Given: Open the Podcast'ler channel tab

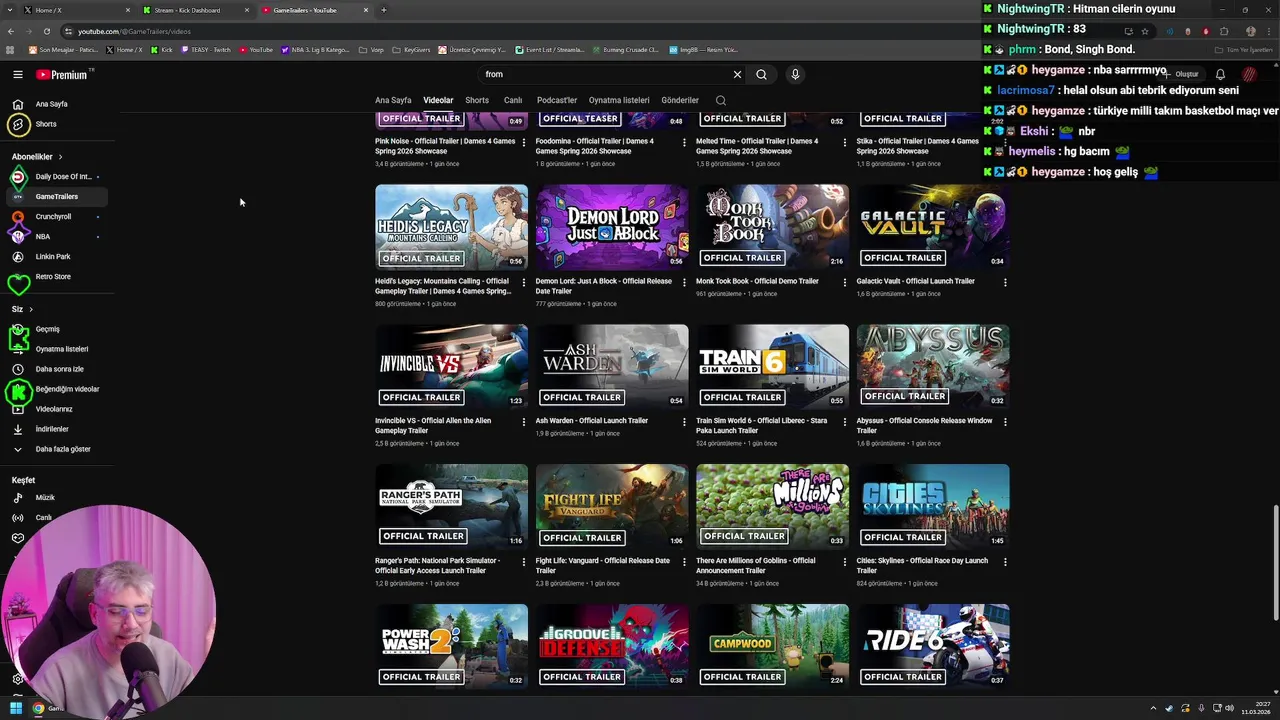Looking at the screenshot, I should tap(557, 100).
